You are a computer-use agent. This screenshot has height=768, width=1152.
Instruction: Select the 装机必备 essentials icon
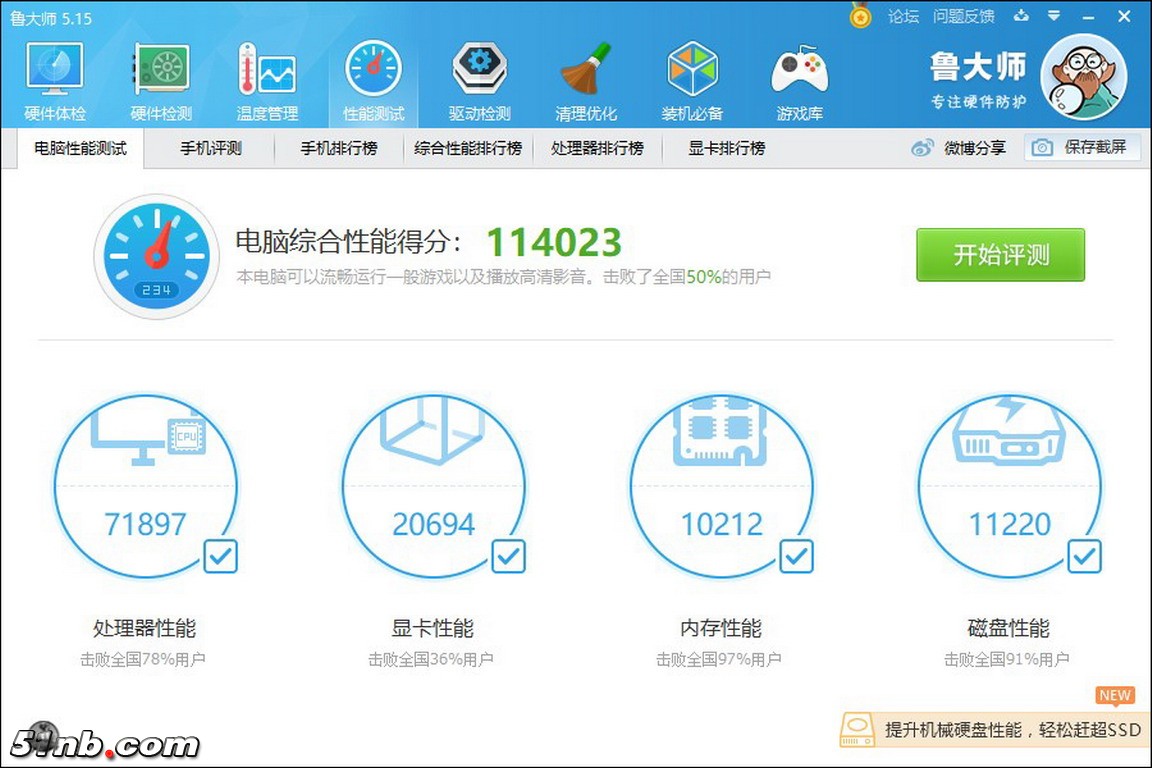pyautogui.click(x=693, y=75)
